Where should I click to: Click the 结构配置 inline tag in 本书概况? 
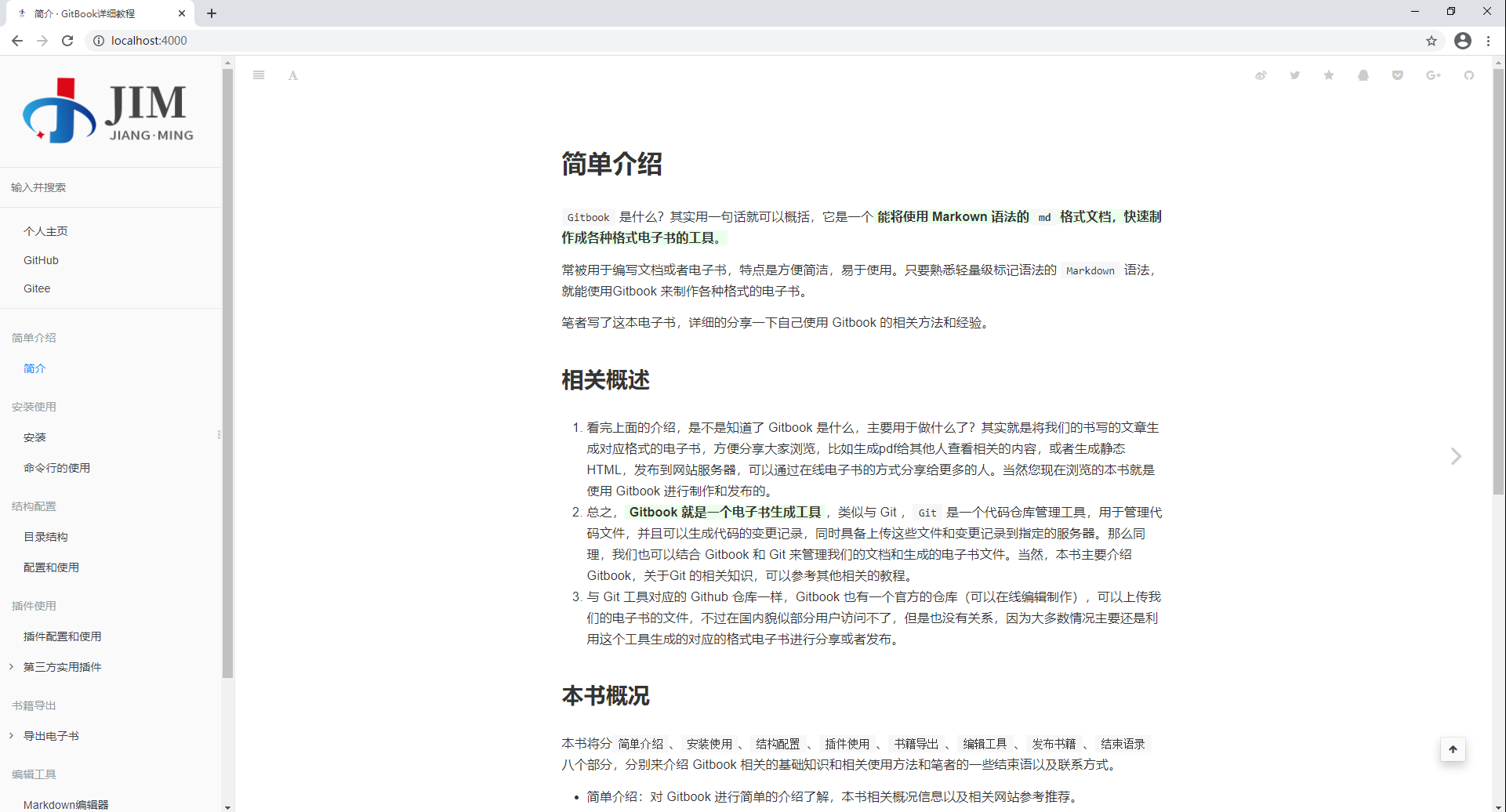click(778, 744)
